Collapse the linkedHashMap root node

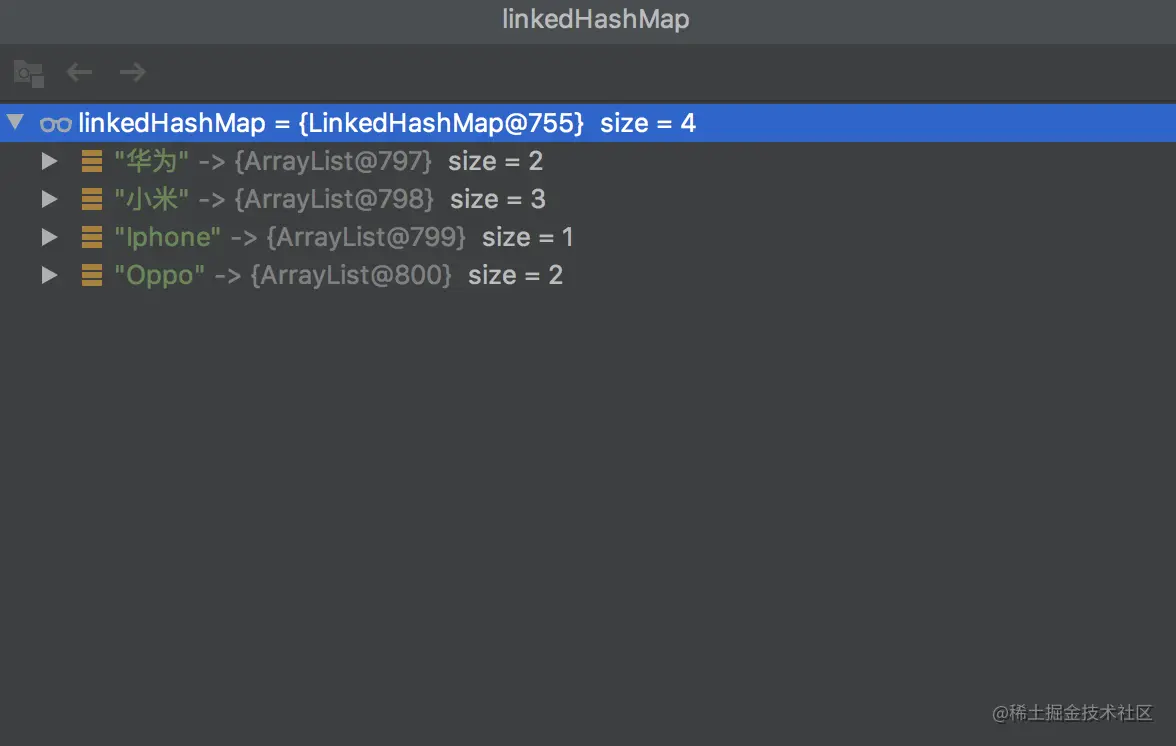[x=15, y=122]
